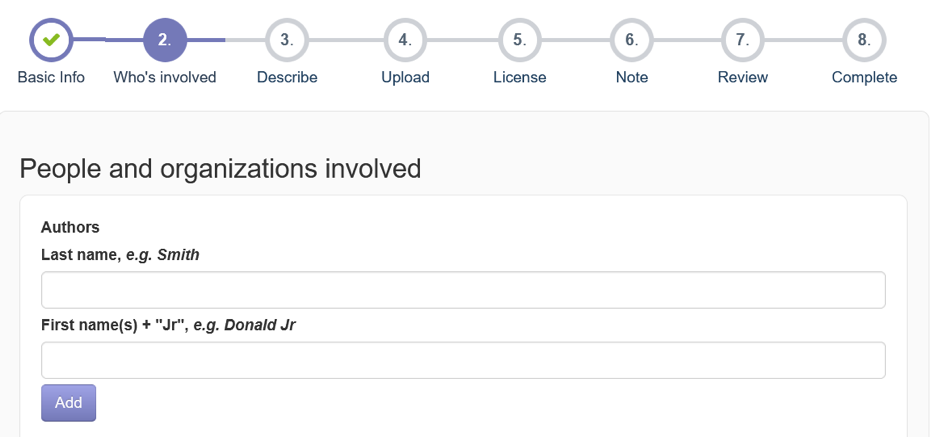The image size is (940, 437).
Task: Go to the step 8 circle
Action: [864, 40]
